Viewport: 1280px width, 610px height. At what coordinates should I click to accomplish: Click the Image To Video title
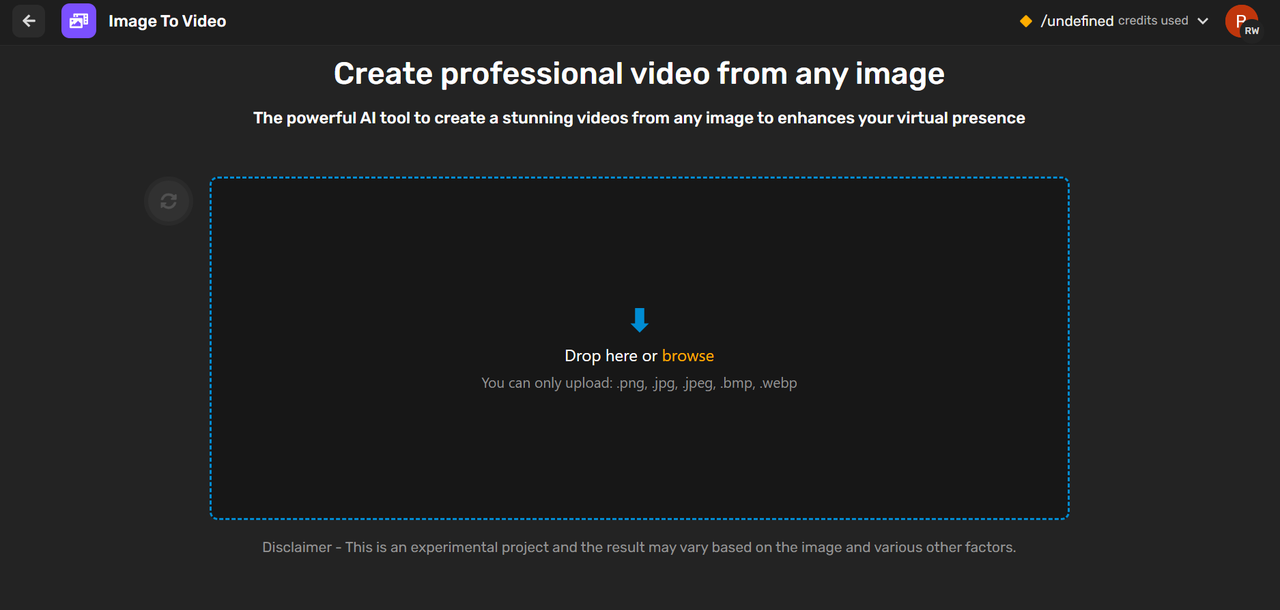pyautogui.click(x=167, y=21)
